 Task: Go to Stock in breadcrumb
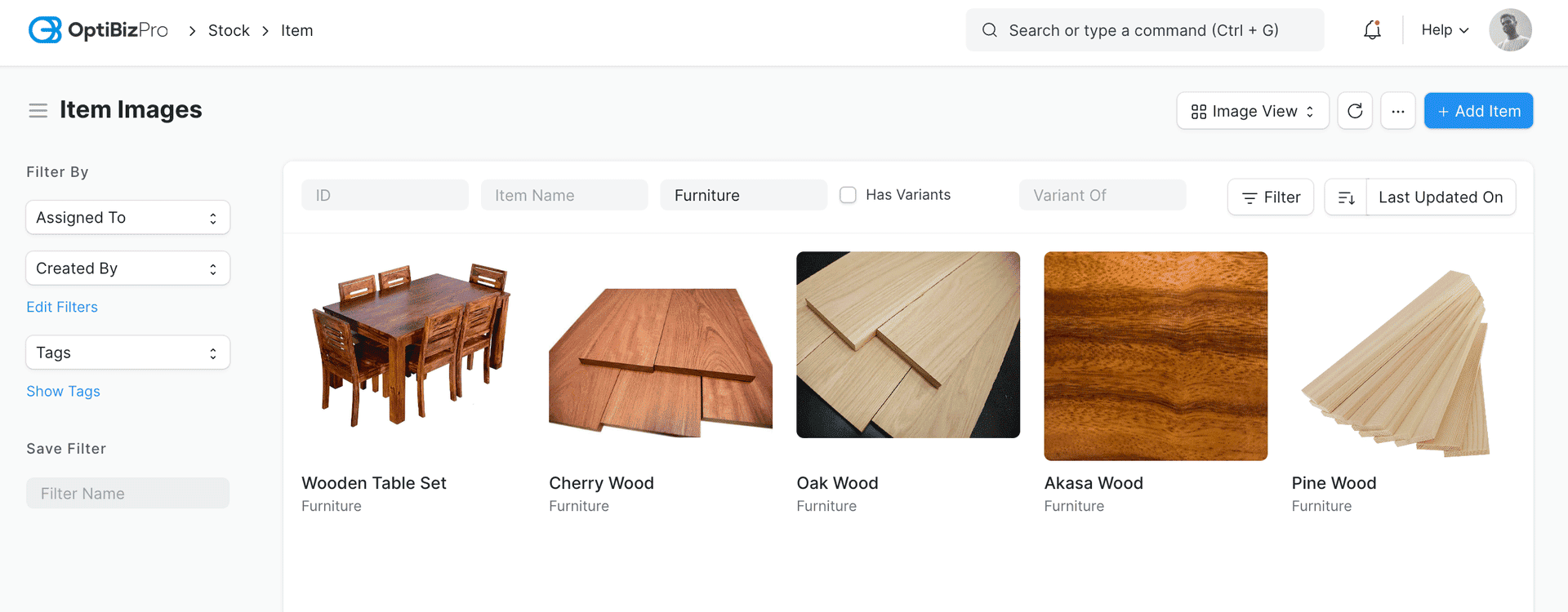pyautogui.click(x=229, y=30)
